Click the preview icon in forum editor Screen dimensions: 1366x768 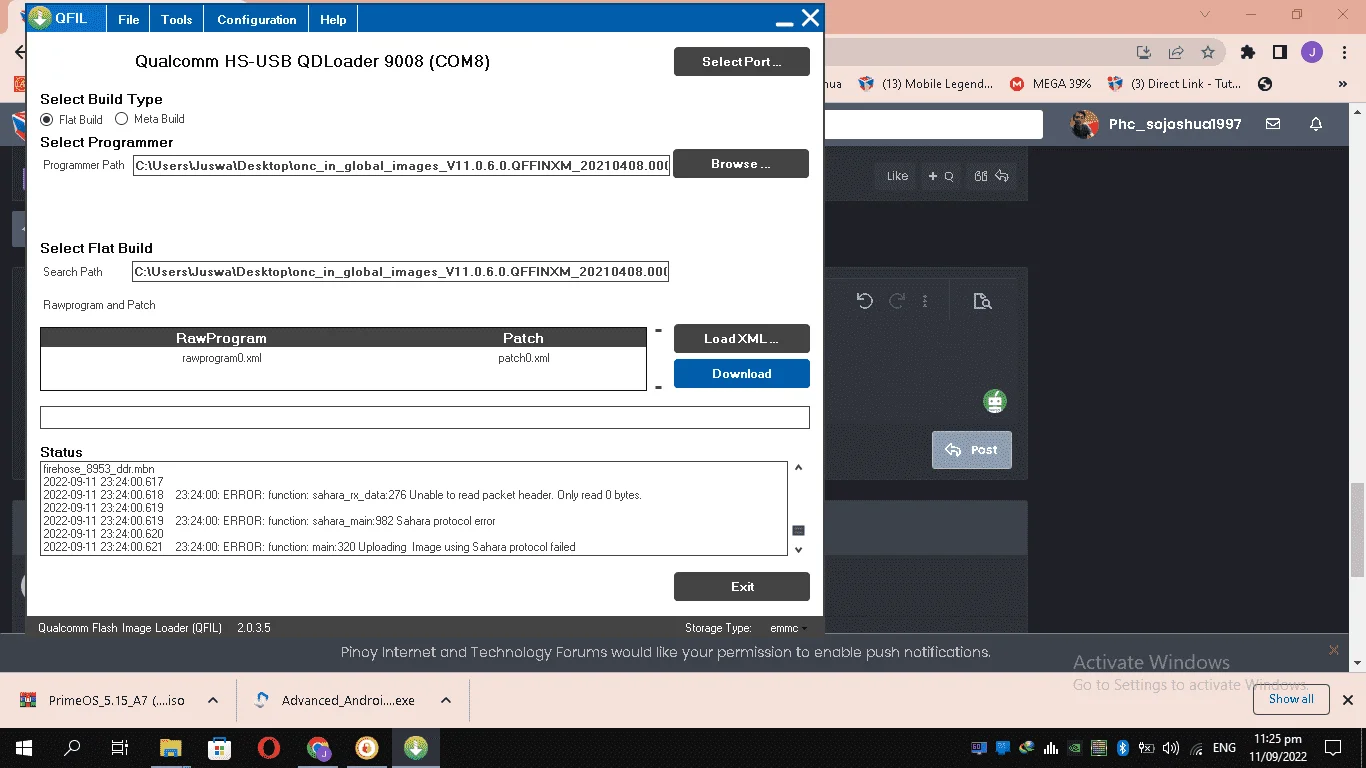tap(982, 301)
